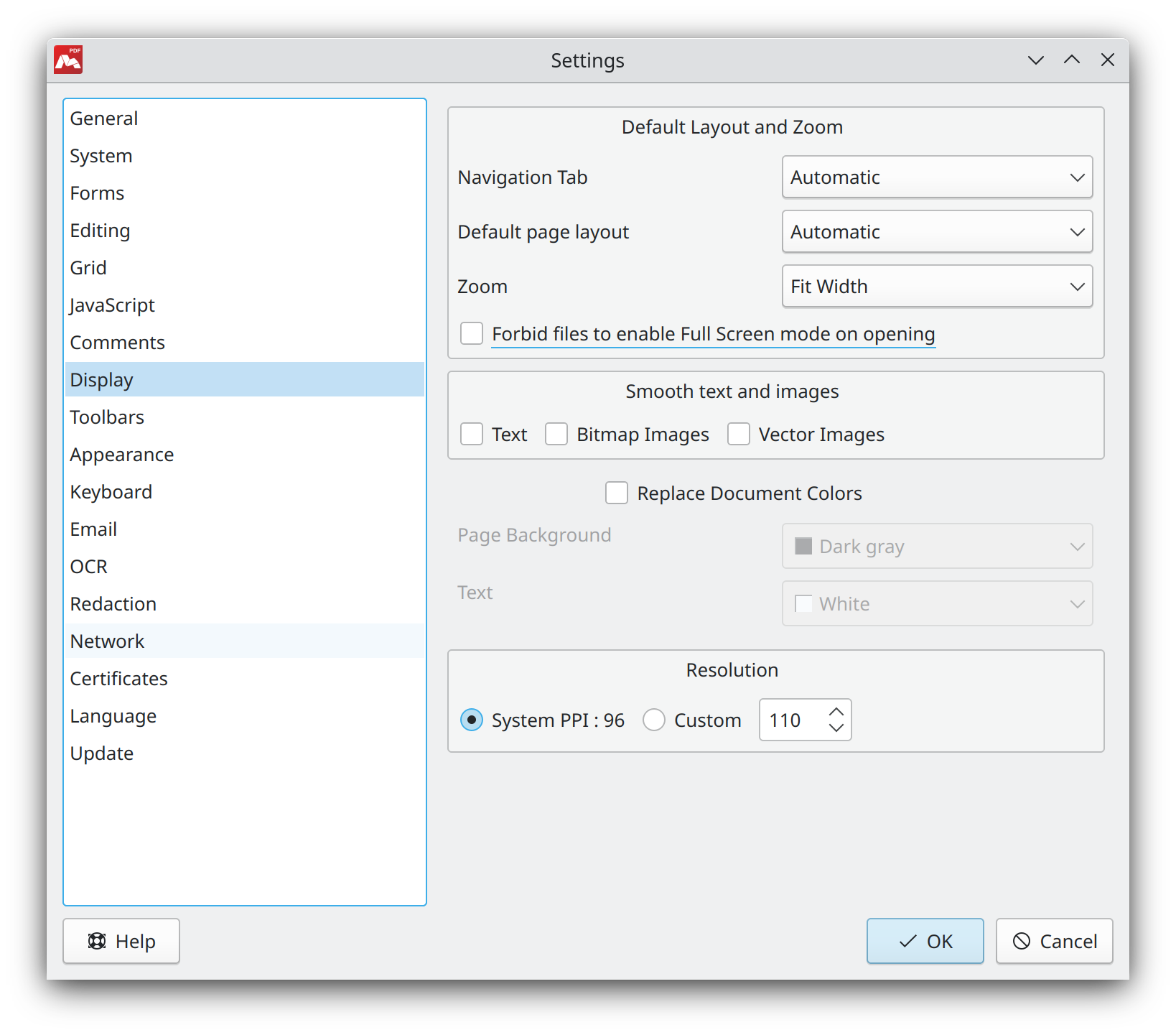Confirm settings with the OK button

click(925, 941)
